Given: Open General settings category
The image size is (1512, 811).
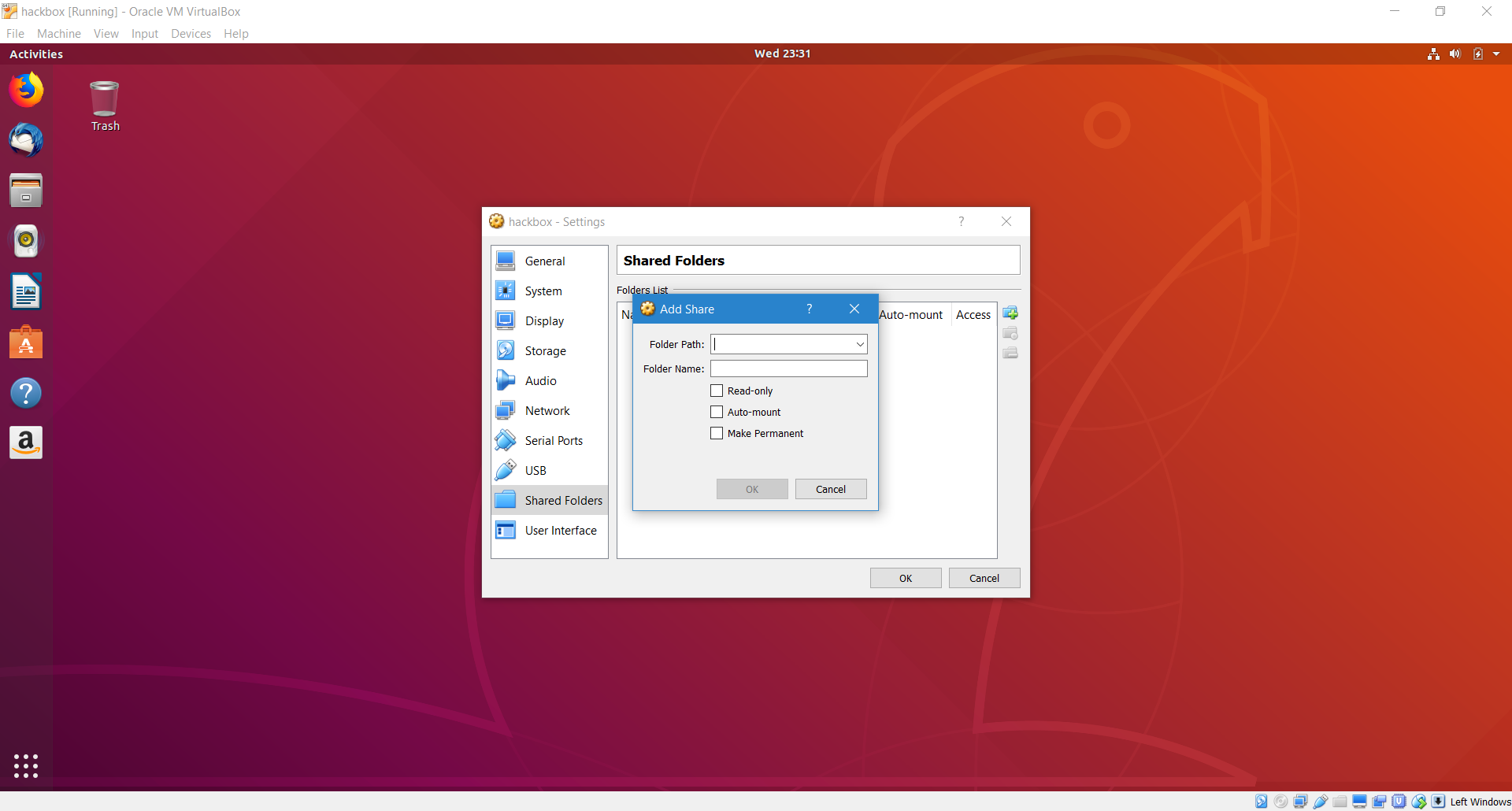Looking at the screenshot, I should [x=550, y=261].
